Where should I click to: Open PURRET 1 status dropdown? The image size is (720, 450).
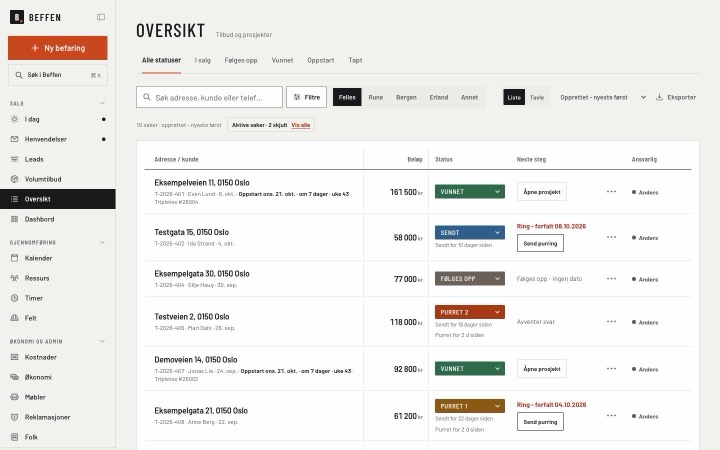pyautogui.click(x=470, y=406)
